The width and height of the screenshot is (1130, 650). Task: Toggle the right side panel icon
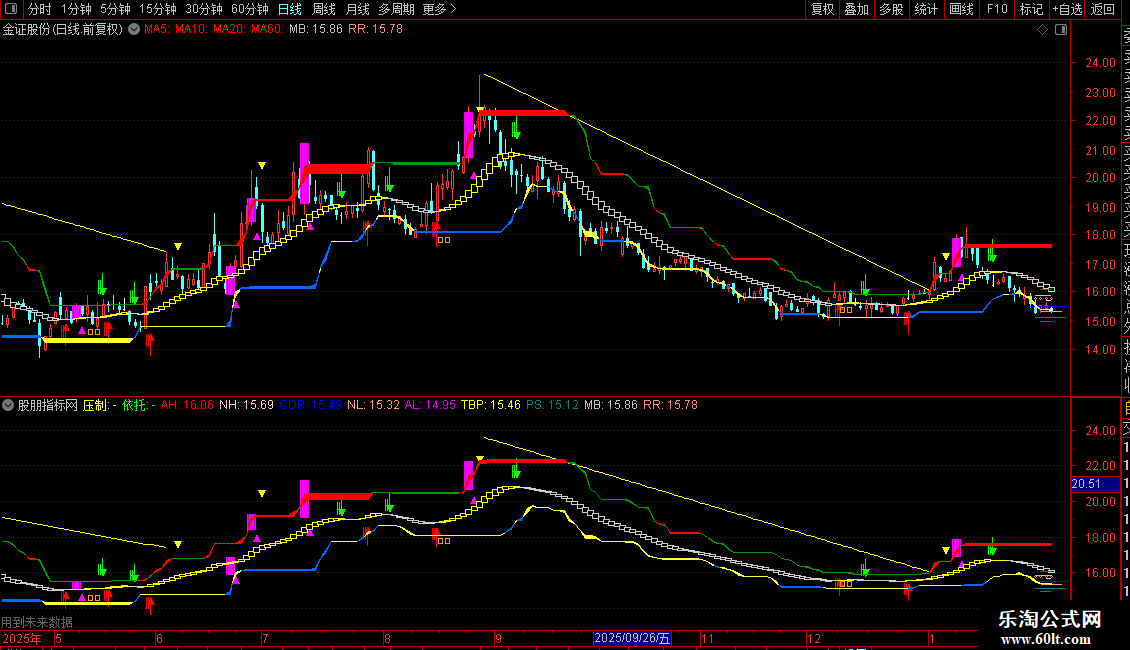pyautogui.click(x=1060, y=30)
